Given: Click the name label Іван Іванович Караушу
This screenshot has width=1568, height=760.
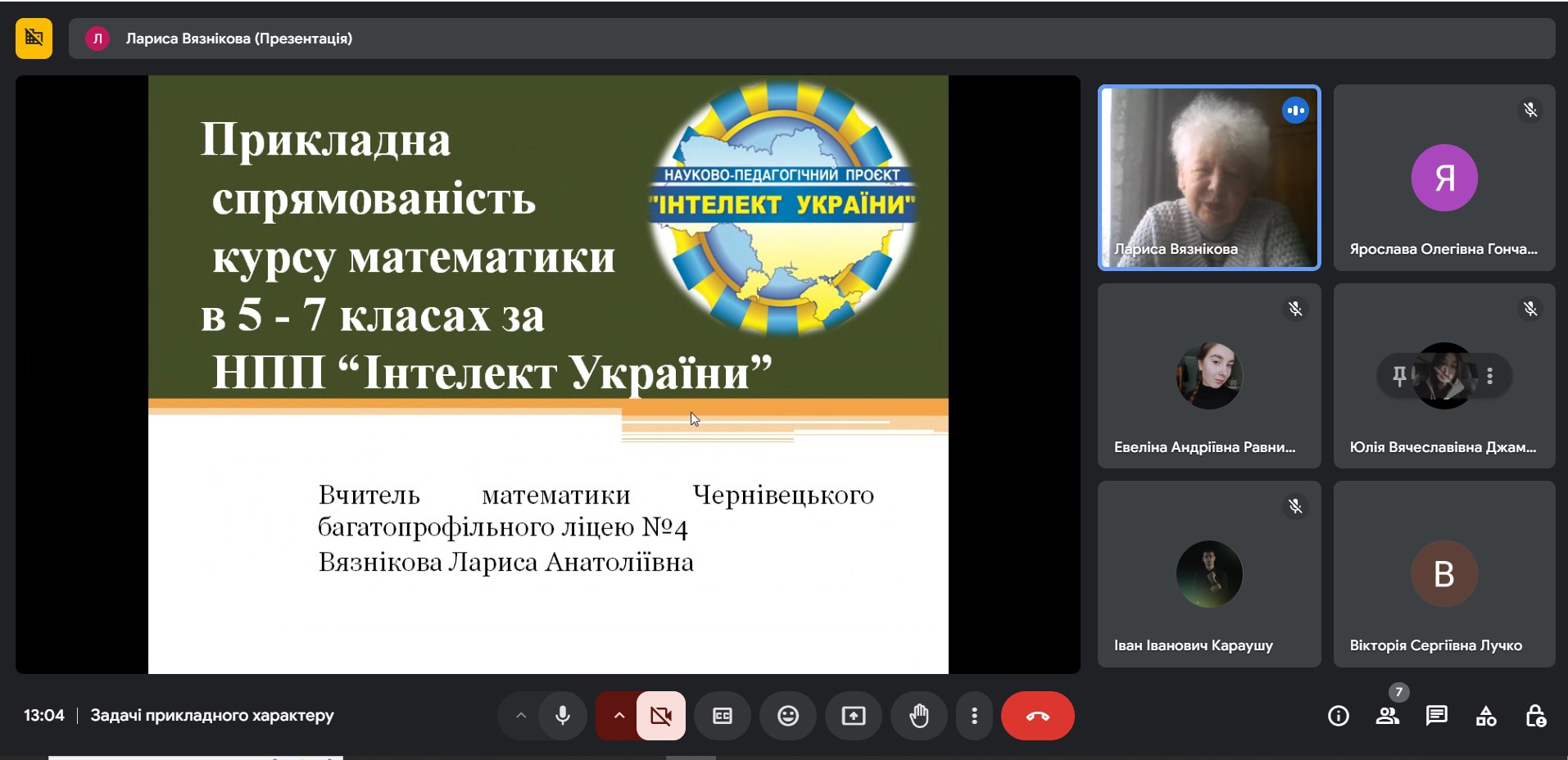Looking at the screenshot, I should 1194,645.
